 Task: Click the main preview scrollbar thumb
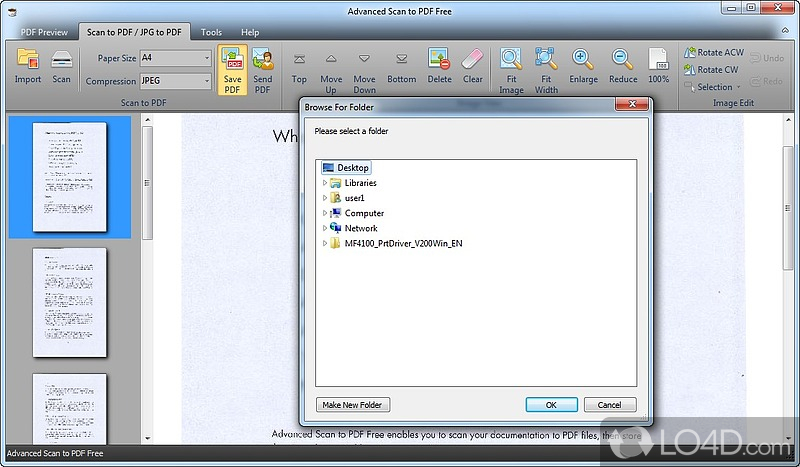[x=789, y=208]
